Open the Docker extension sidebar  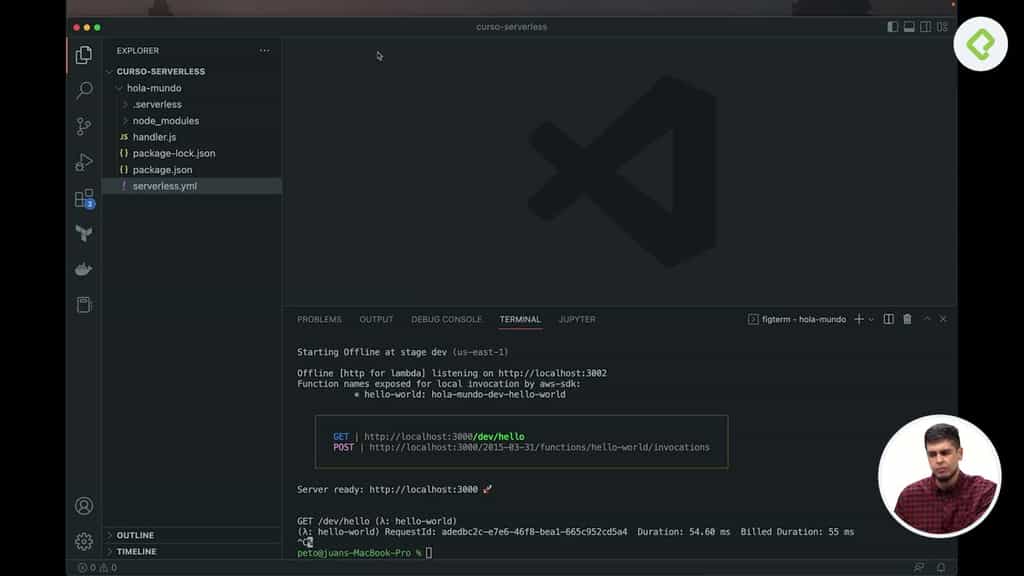pos(83,268)
